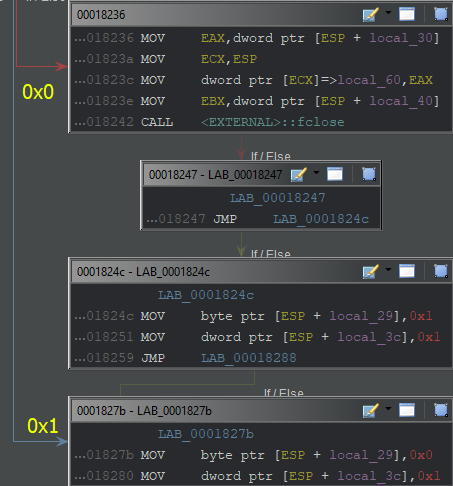The image size is (453, 486).
Task: Open the dropdown arrow in block 00018236 header
Action: (x=388, y=13)
